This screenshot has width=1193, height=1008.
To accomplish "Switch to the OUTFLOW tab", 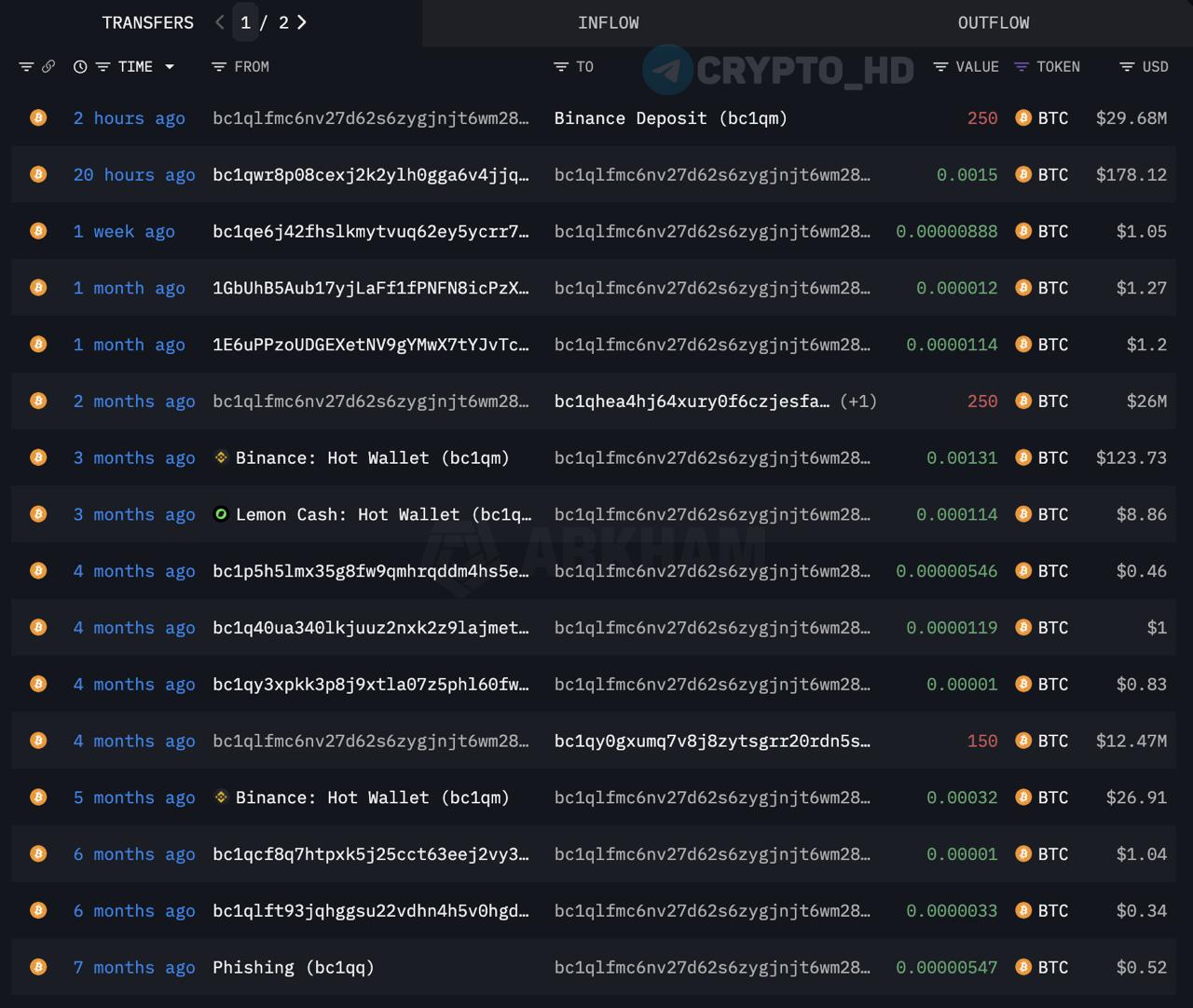I will (x=994, y=22).
